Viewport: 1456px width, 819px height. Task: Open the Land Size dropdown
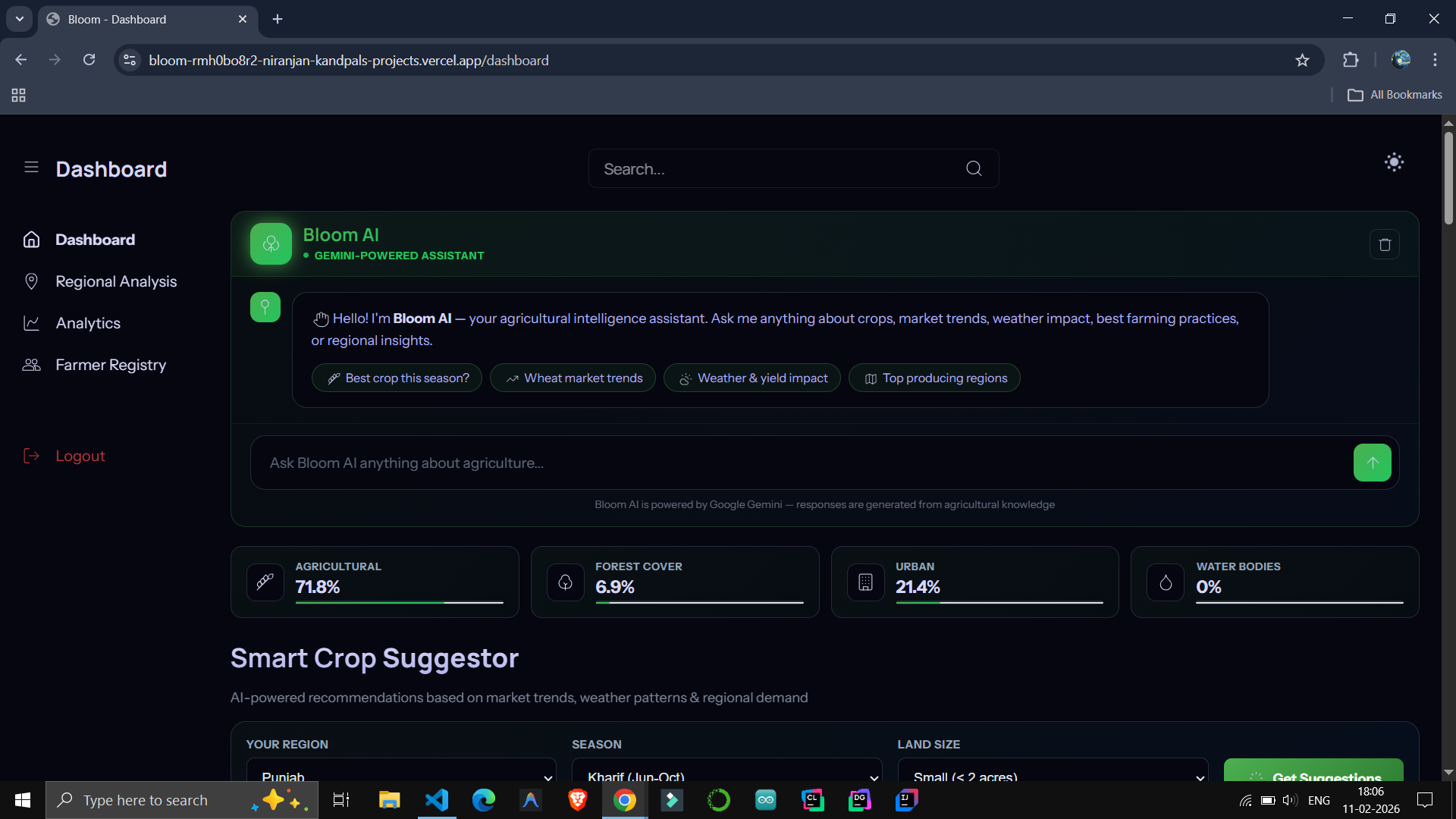(1053, 772)
